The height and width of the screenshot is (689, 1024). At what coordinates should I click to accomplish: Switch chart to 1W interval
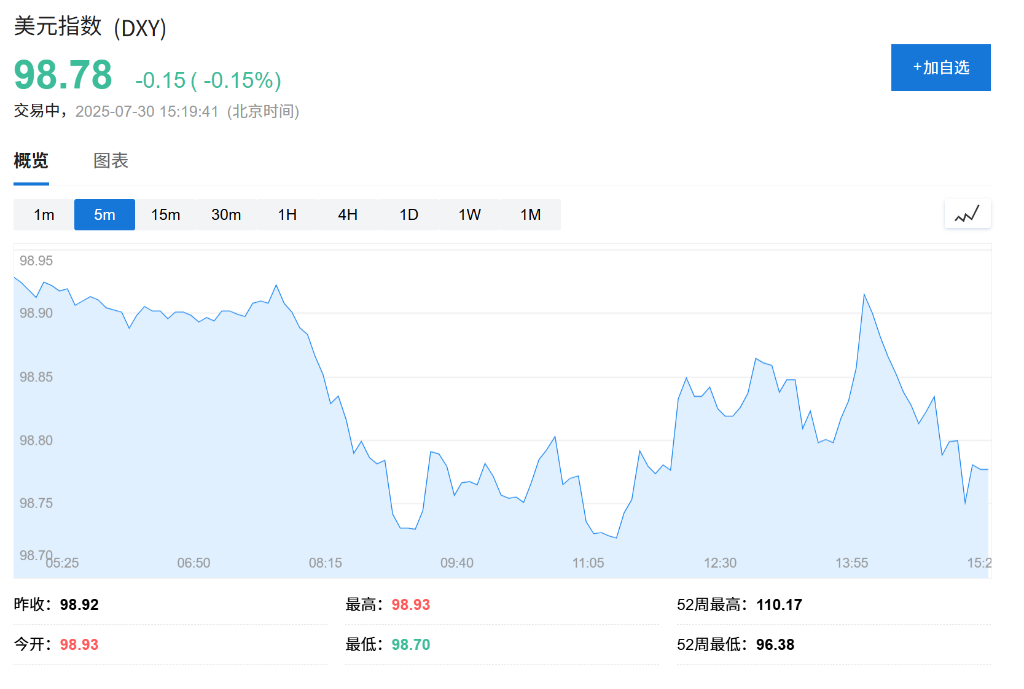point(470,215)
